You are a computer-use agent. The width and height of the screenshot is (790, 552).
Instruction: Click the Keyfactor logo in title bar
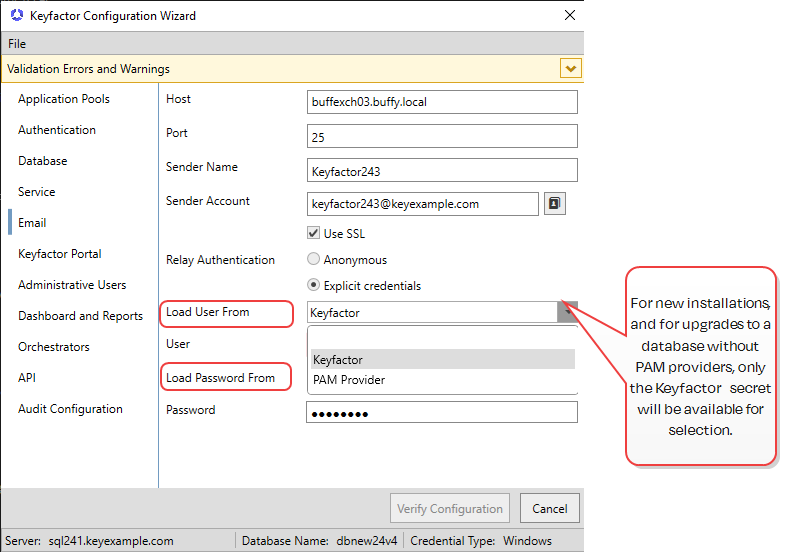coord(16,16)
